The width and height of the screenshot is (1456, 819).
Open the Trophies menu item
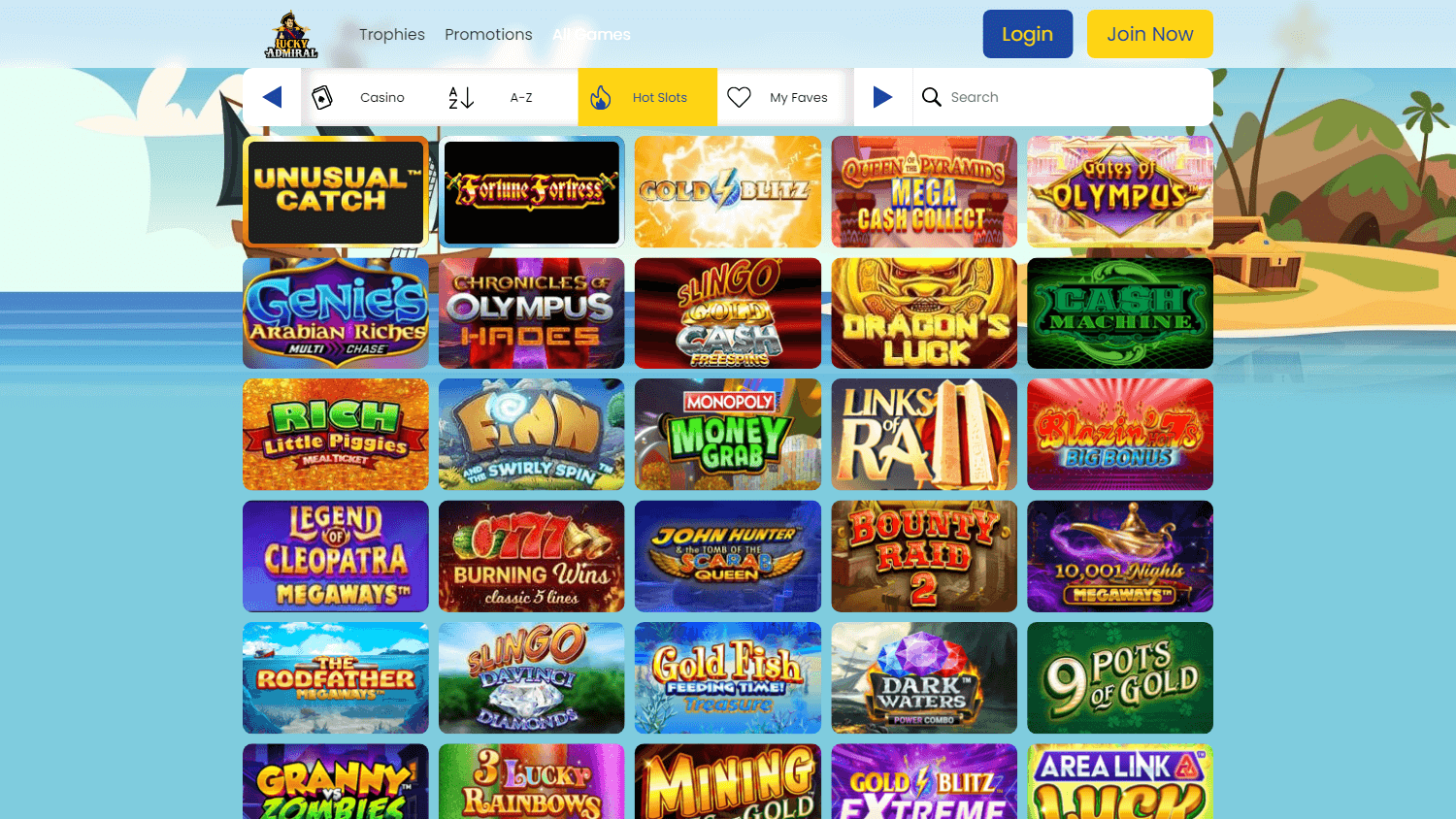point(392,35)
